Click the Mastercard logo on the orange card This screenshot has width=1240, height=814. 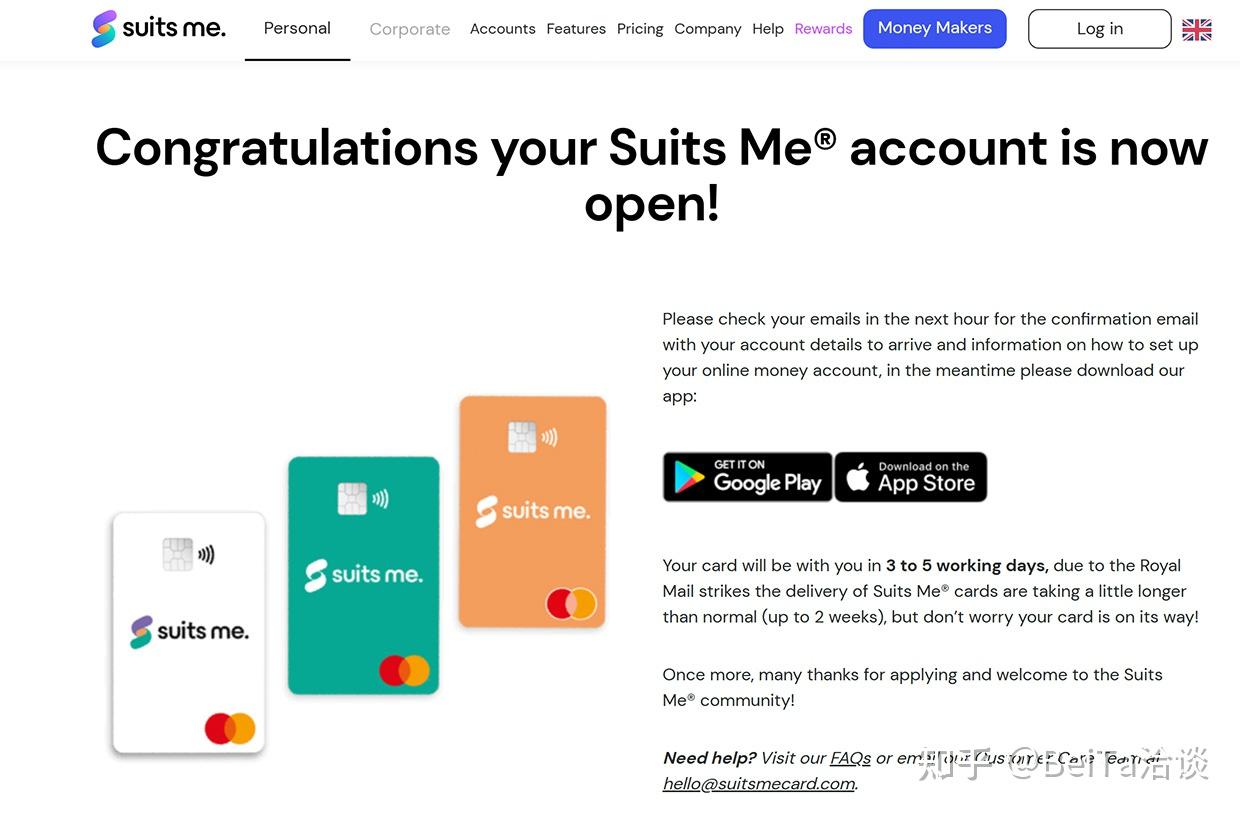pyautogui.click(x=571, y=604)
